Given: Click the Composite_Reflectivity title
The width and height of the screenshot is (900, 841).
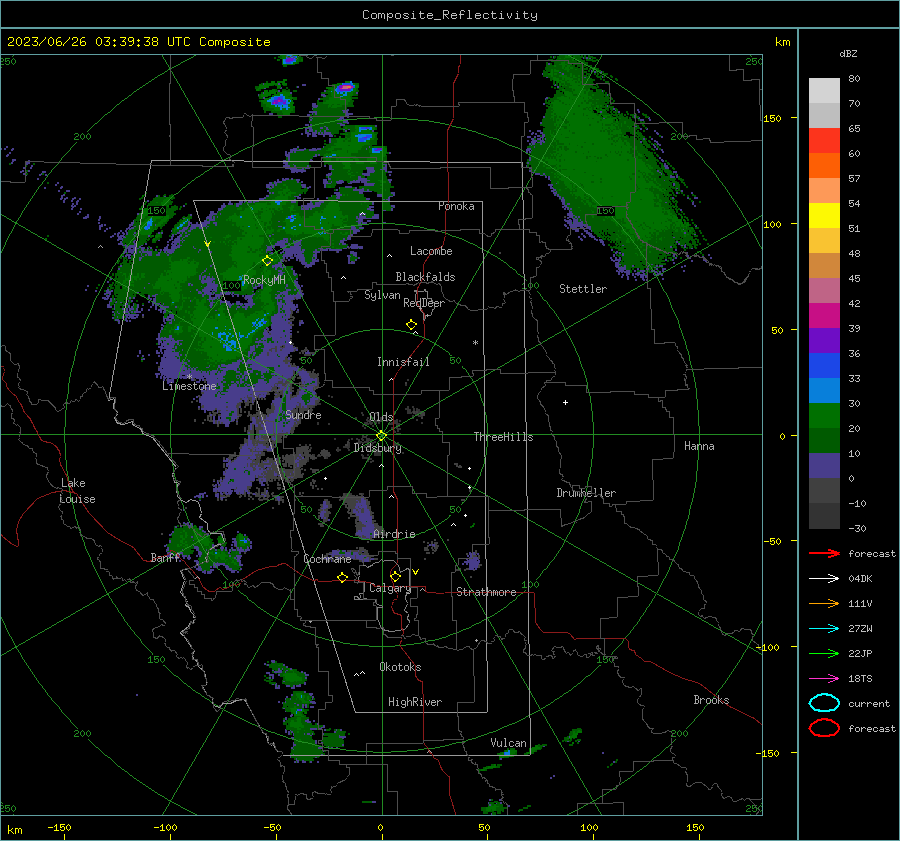Looking at the screenshot, I should tap(449, 15).
